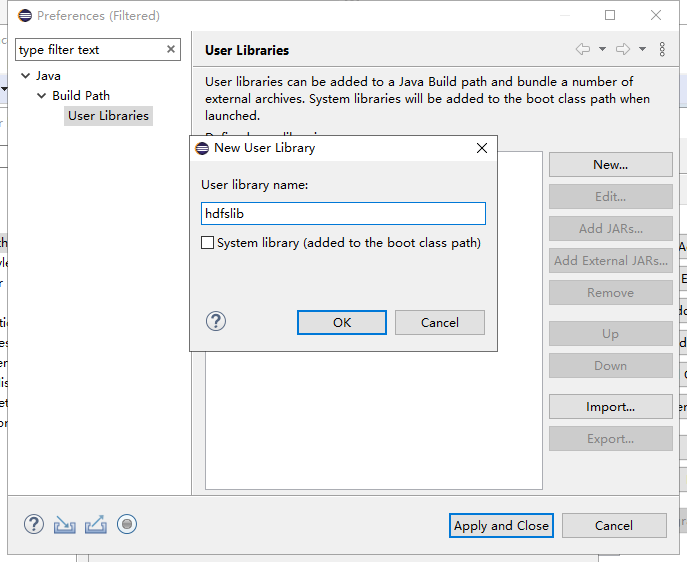The image size is (687, 562).
Task: Click the Import... button
Action: [610, 407]
